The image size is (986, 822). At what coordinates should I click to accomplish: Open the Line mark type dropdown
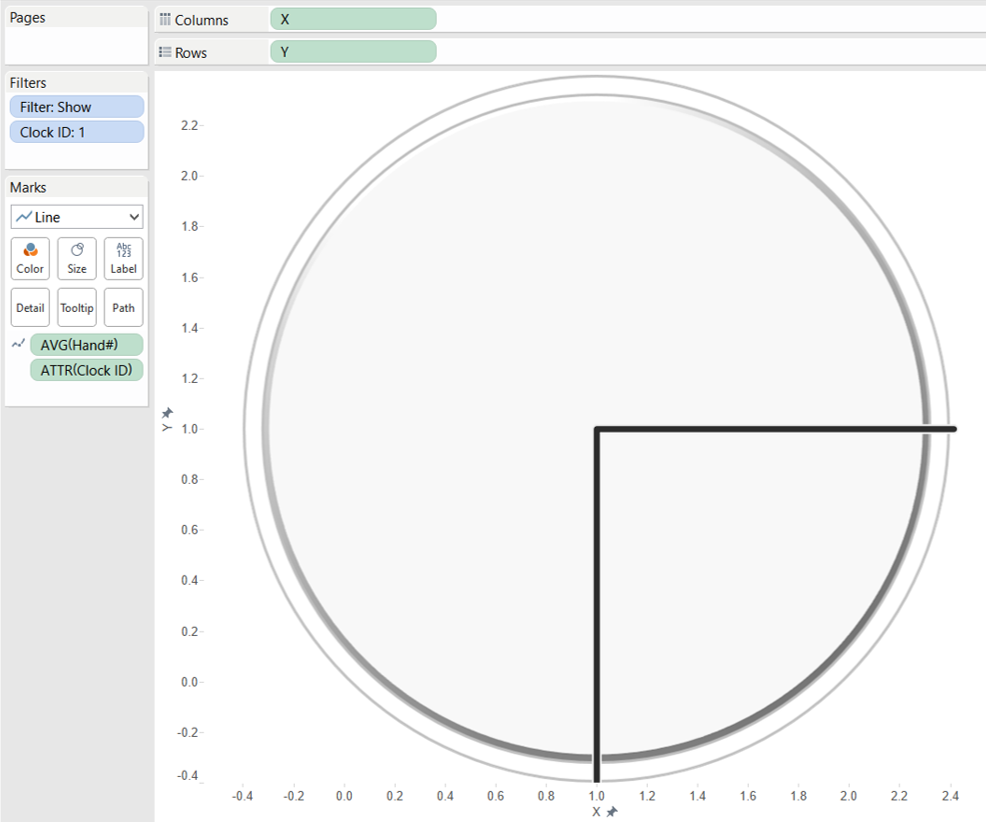pos(77,217)
